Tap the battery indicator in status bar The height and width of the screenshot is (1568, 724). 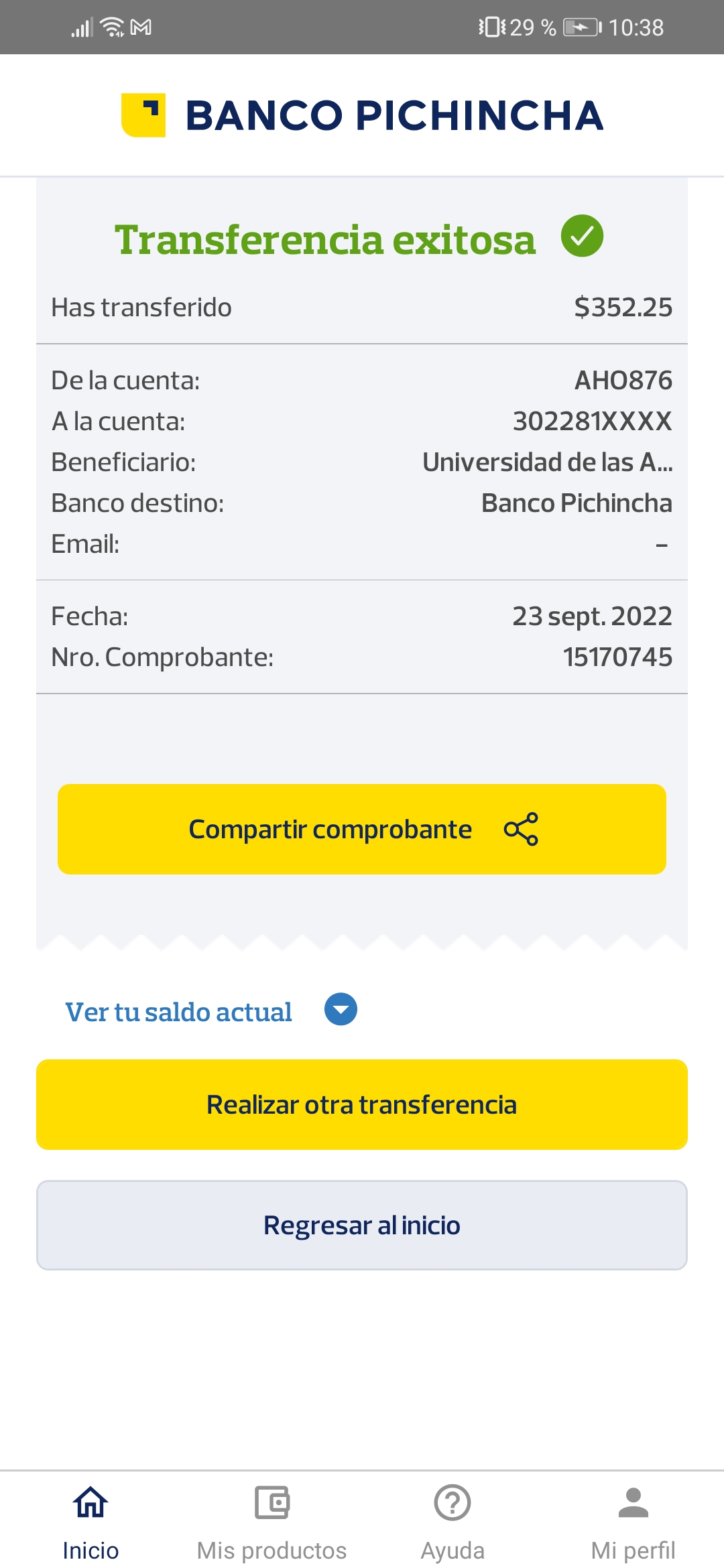582,27
